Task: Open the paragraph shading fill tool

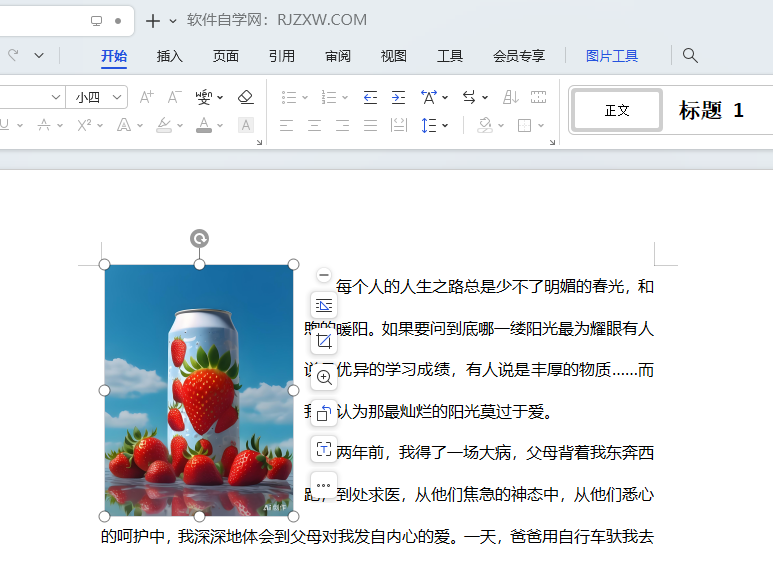Action: click(x=485, y=125)
